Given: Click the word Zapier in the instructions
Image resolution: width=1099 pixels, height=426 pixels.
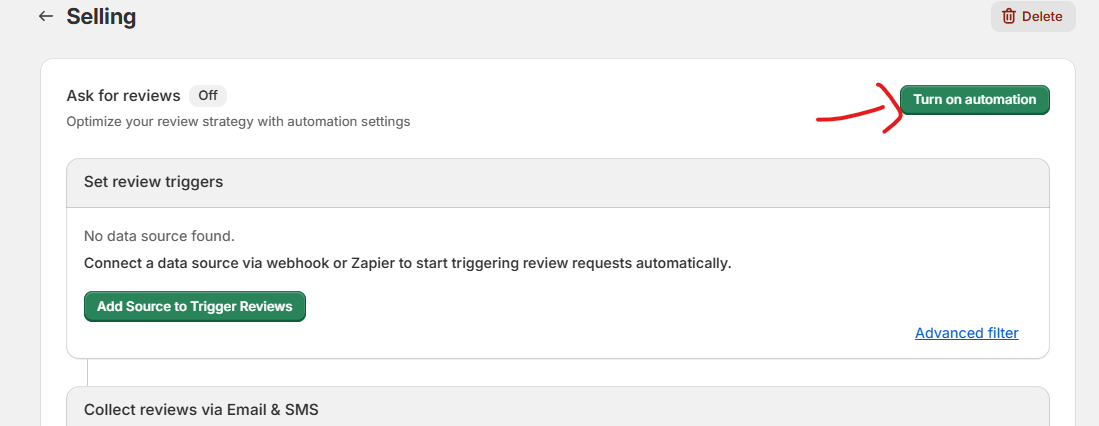Looking at the screenshot, I should 421,264.
